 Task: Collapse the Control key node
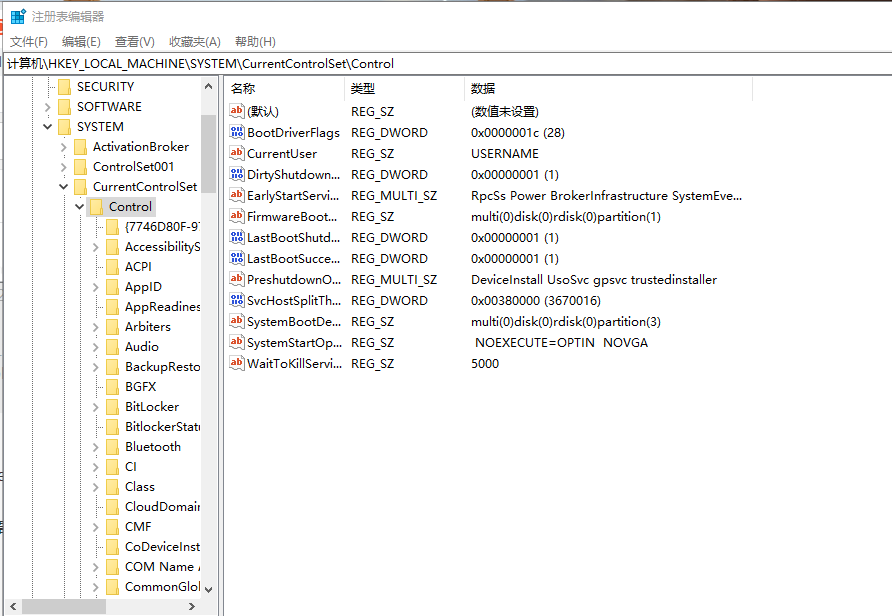80,207
